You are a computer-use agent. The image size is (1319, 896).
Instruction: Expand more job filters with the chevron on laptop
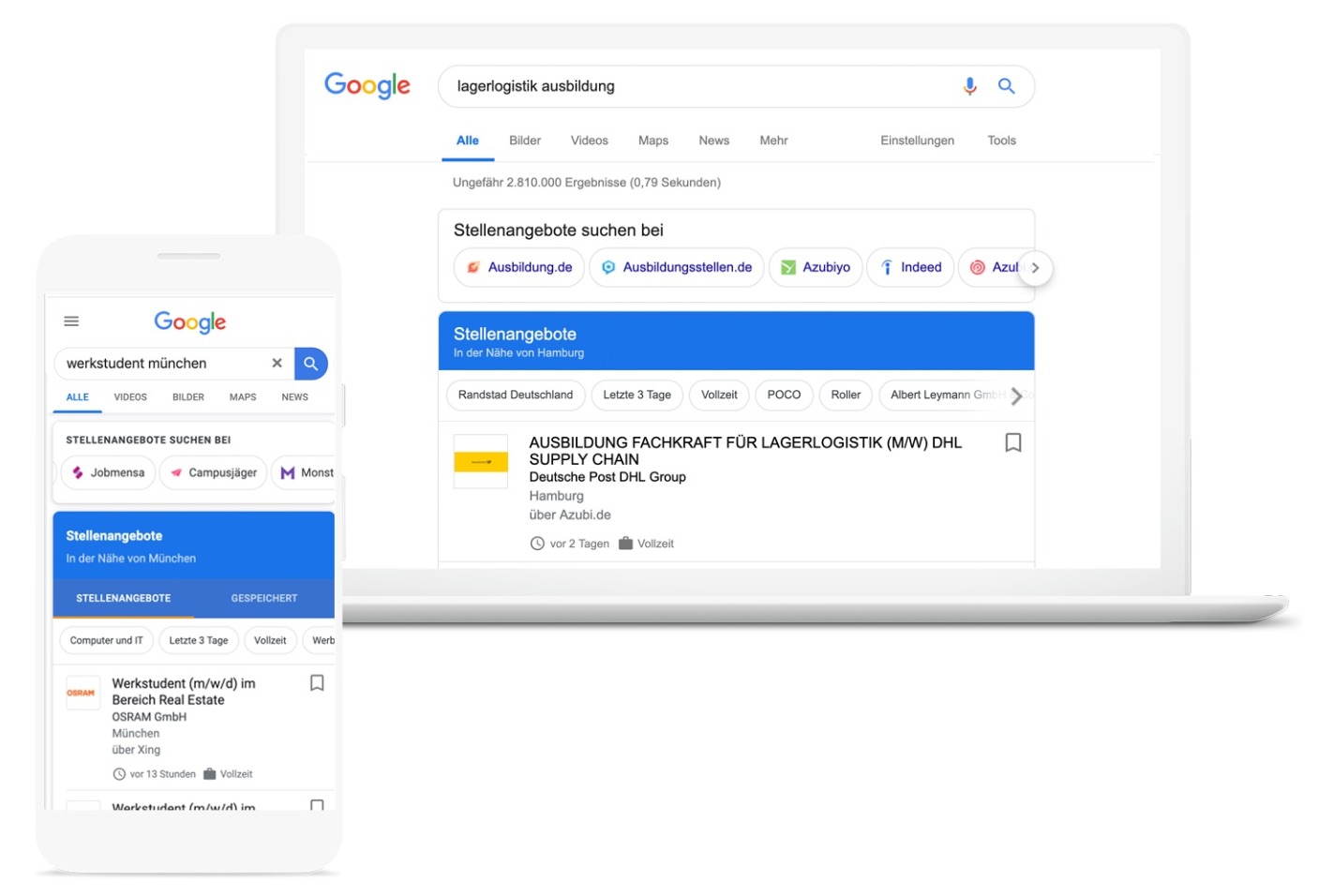[x=1016, y=396]
